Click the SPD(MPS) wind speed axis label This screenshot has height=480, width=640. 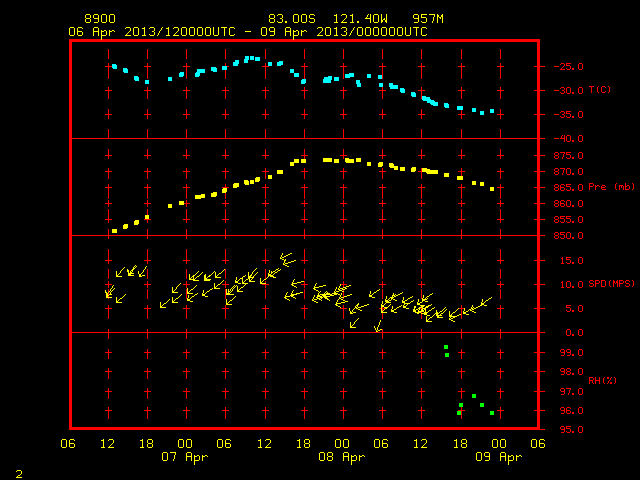[x=611, y=284]
